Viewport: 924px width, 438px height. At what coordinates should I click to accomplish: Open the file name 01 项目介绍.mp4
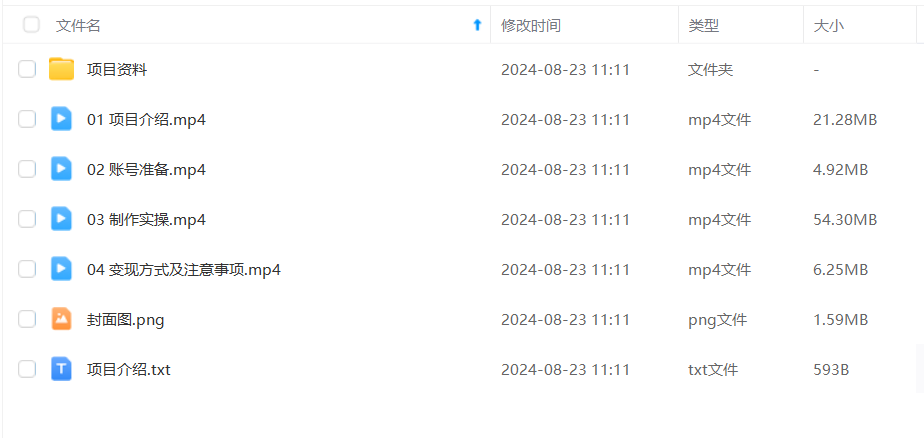[147, 120]
